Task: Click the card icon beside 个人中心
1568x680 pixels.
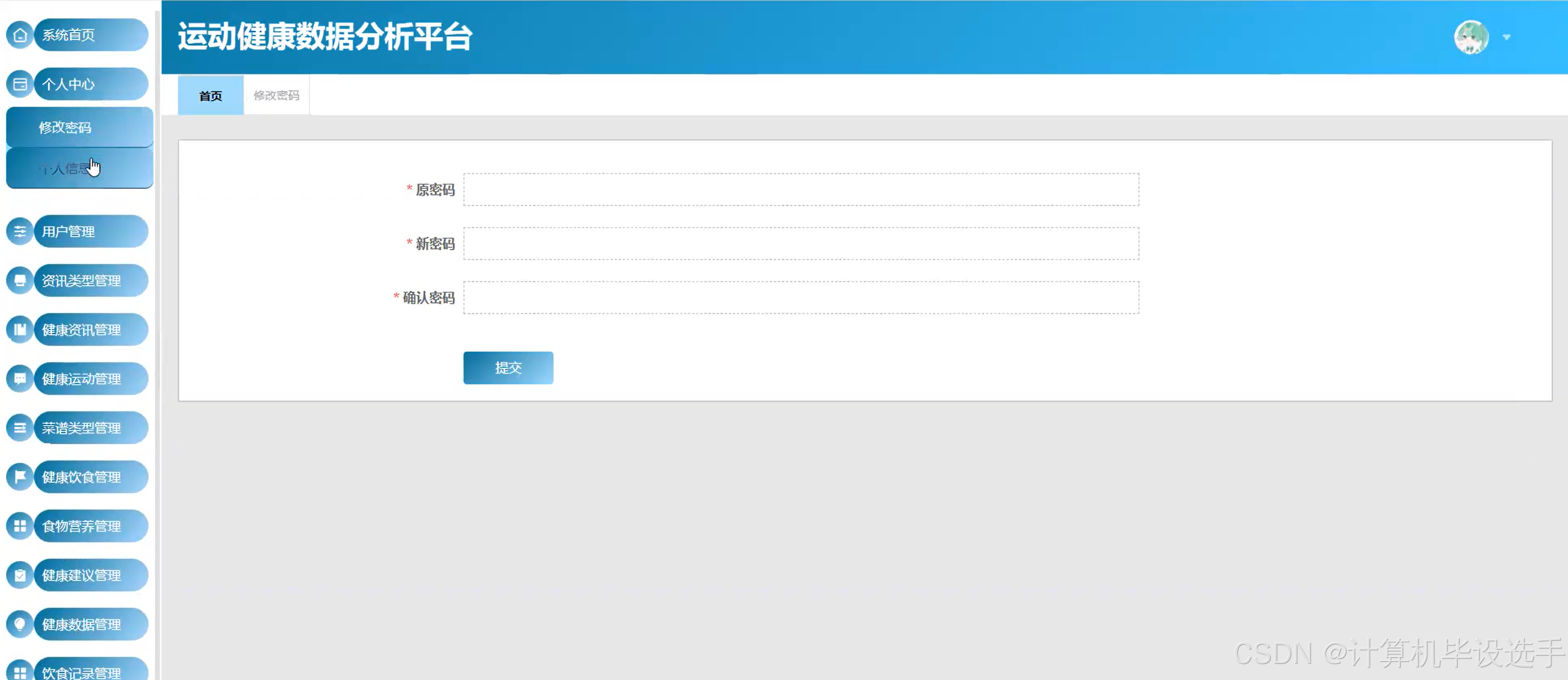Action: pyautogui.click(x=20, y=84)
